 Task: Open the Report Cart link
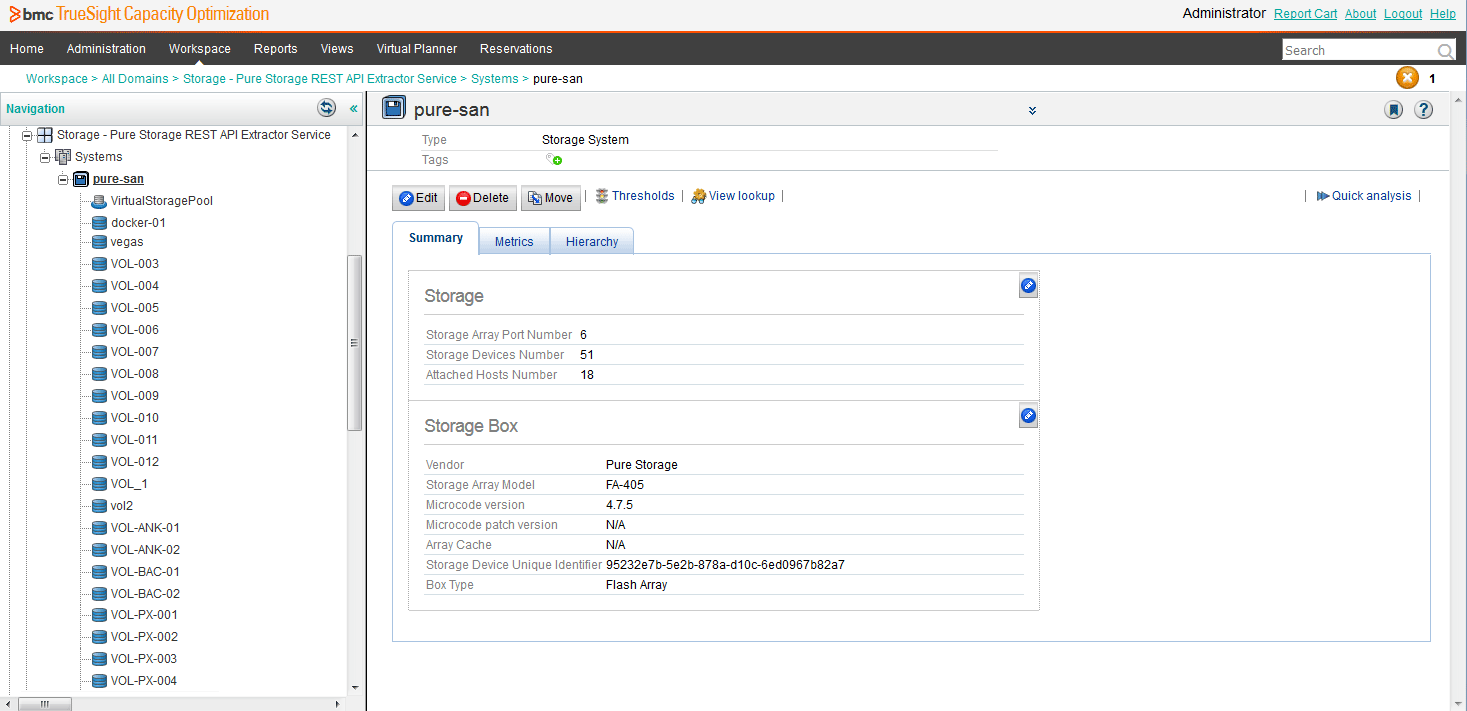point(1306,14)
